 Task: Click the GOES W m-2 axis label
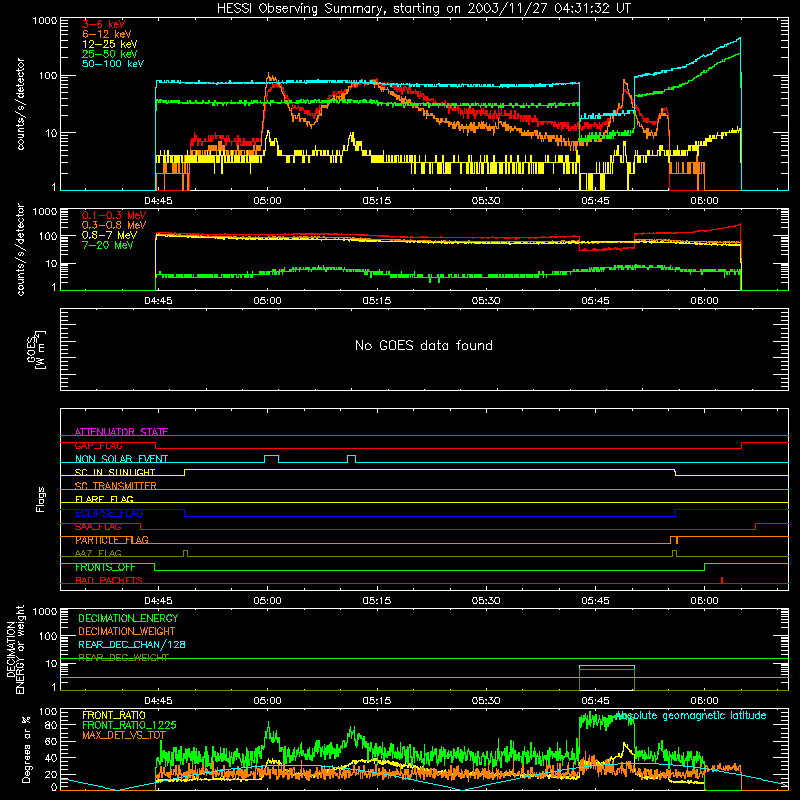point(36,349)
